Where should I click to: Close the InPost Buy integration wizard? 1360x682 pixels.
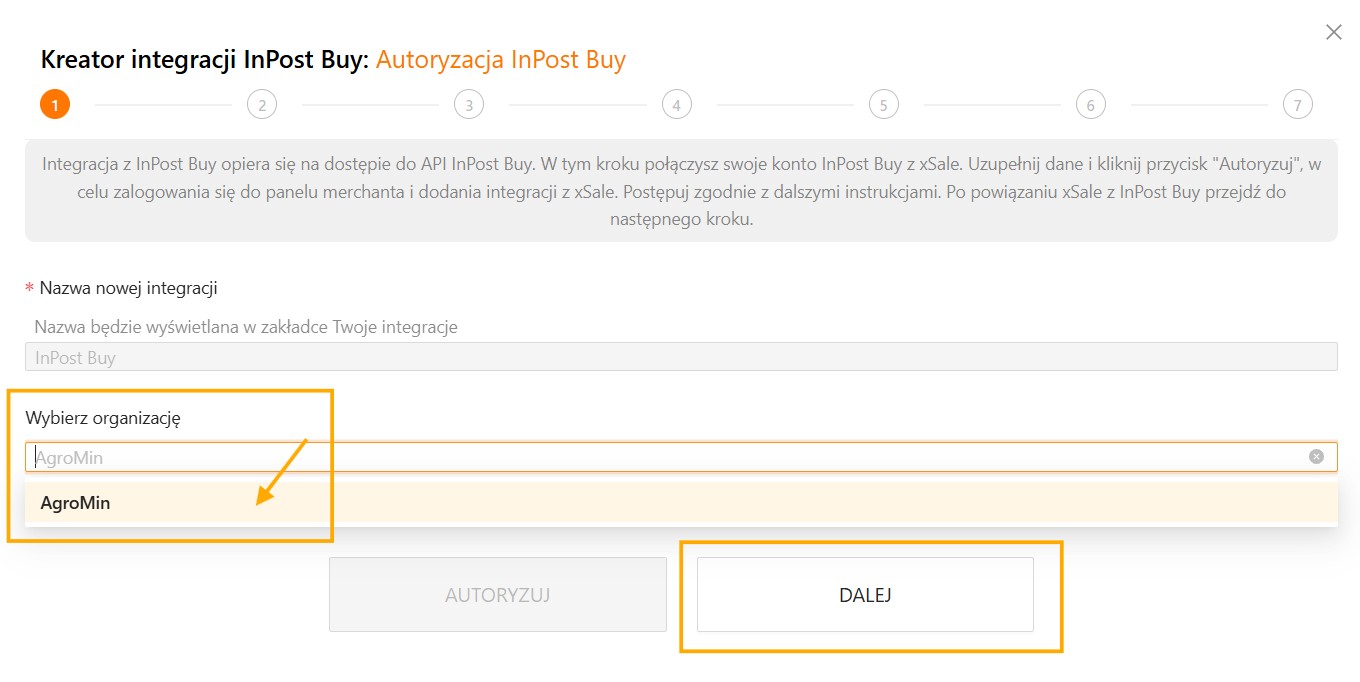(x=1333, y=32)
